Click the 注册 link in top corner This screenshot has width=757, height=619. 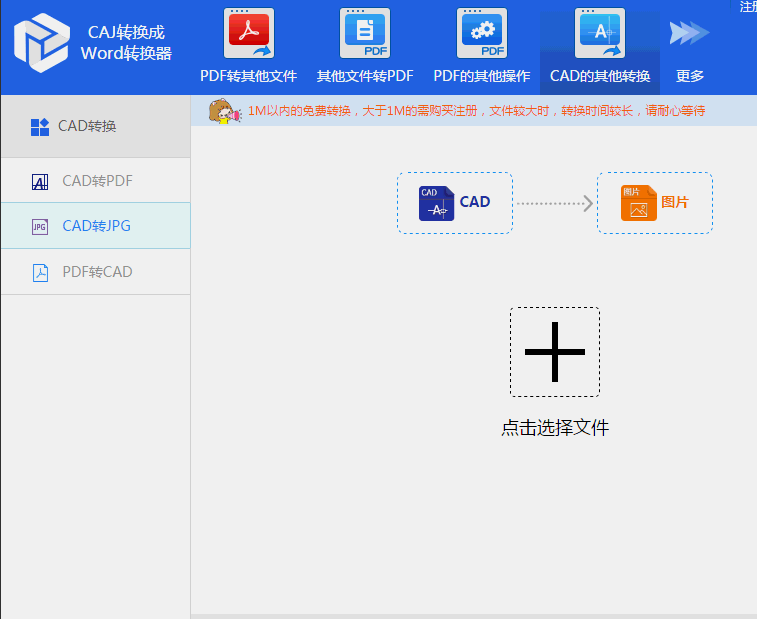pyautogui.click(x=748, y=7)
